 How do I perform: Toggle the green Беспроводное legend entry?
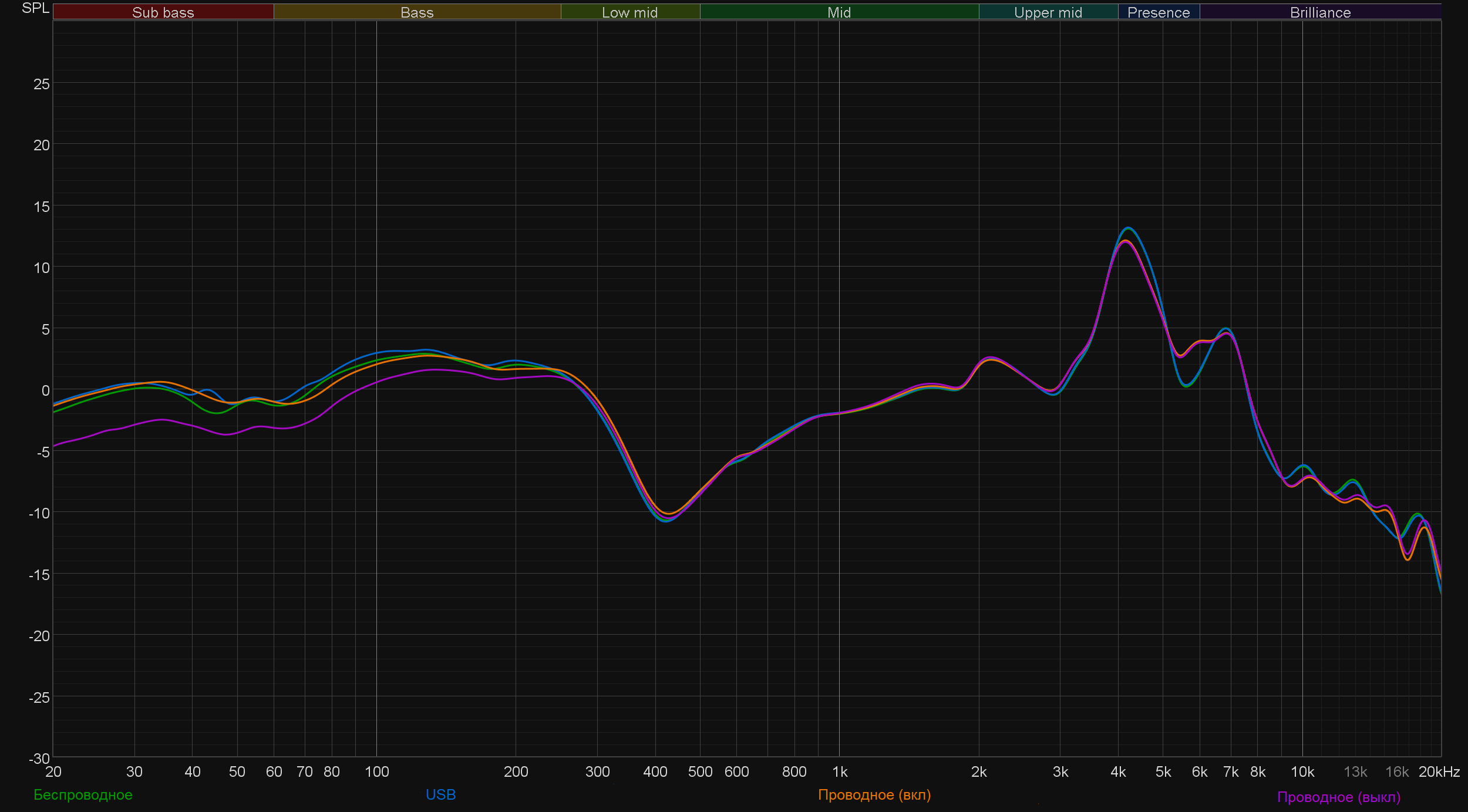(x=83, y=794)
